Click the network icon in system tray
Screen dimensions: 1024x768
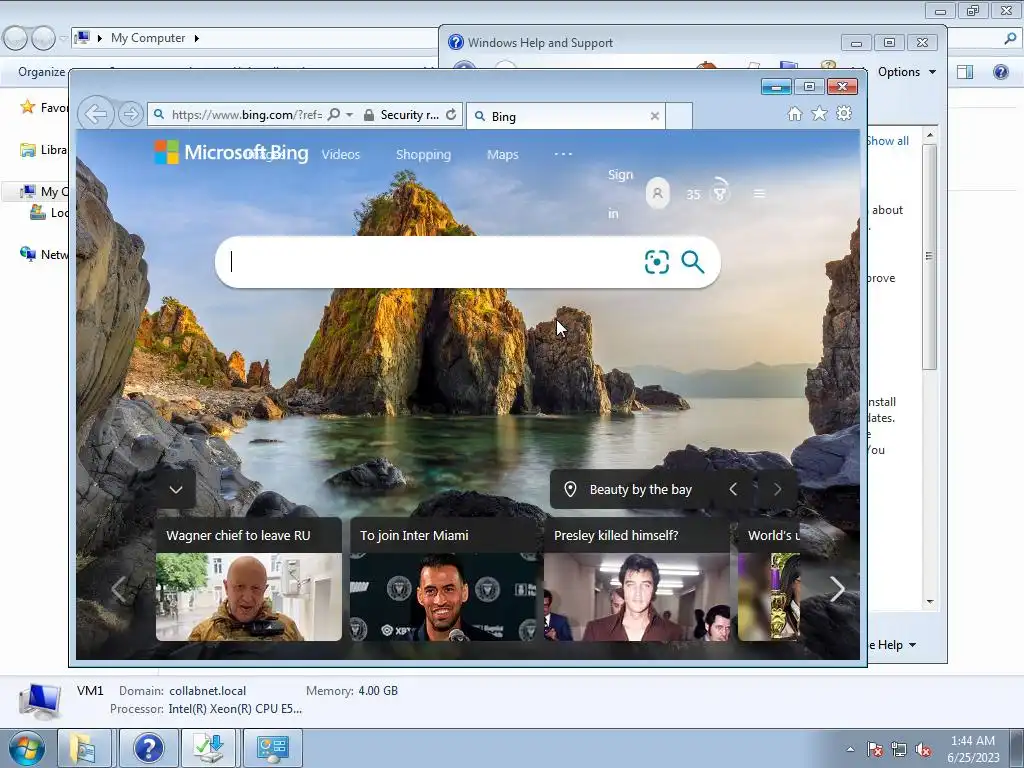click(x=899, y=749)
